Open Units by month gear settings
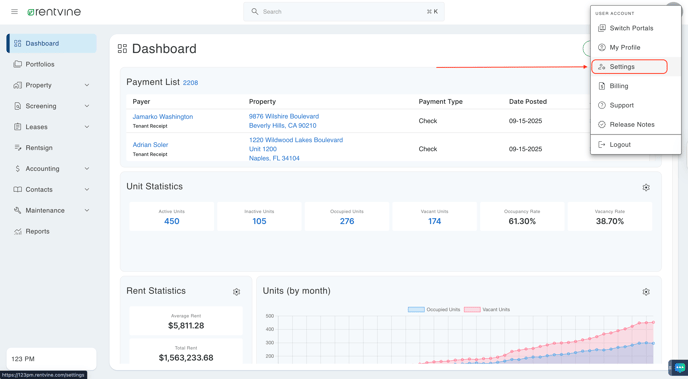688x379 pixels. tap(646, 292)
